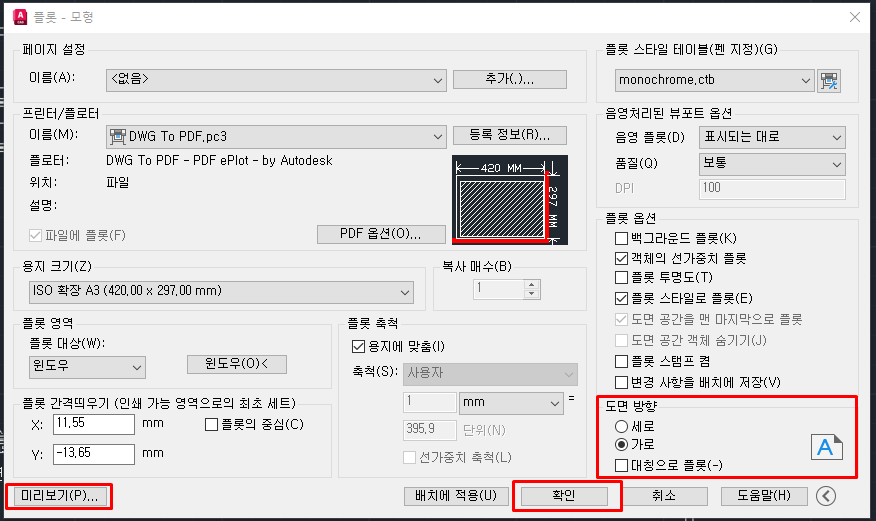
Task: Toggle 플롯 스타일로 플롯(E) checkbox
Action: coord(621,298)
